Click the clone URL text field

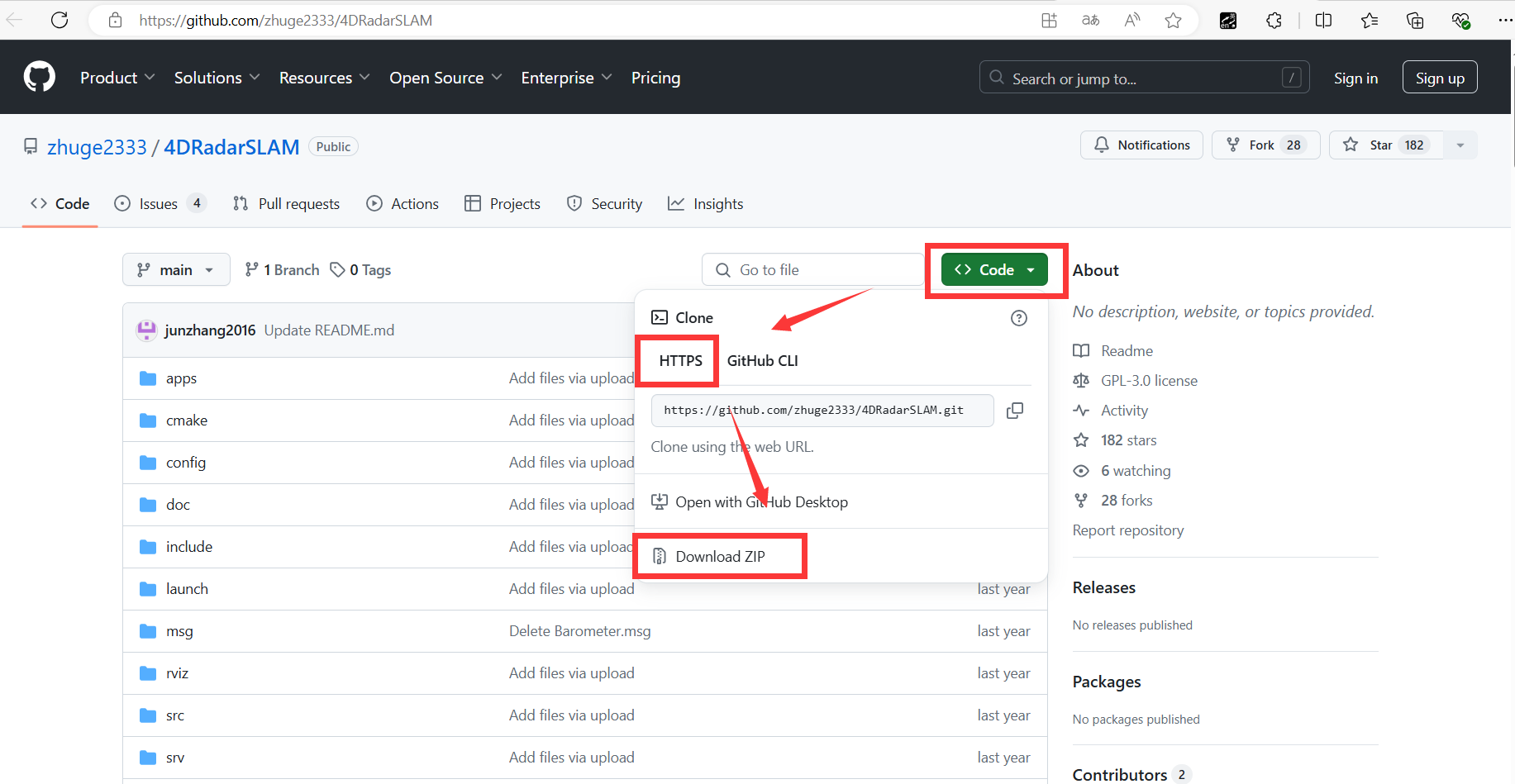pos(822,411)
